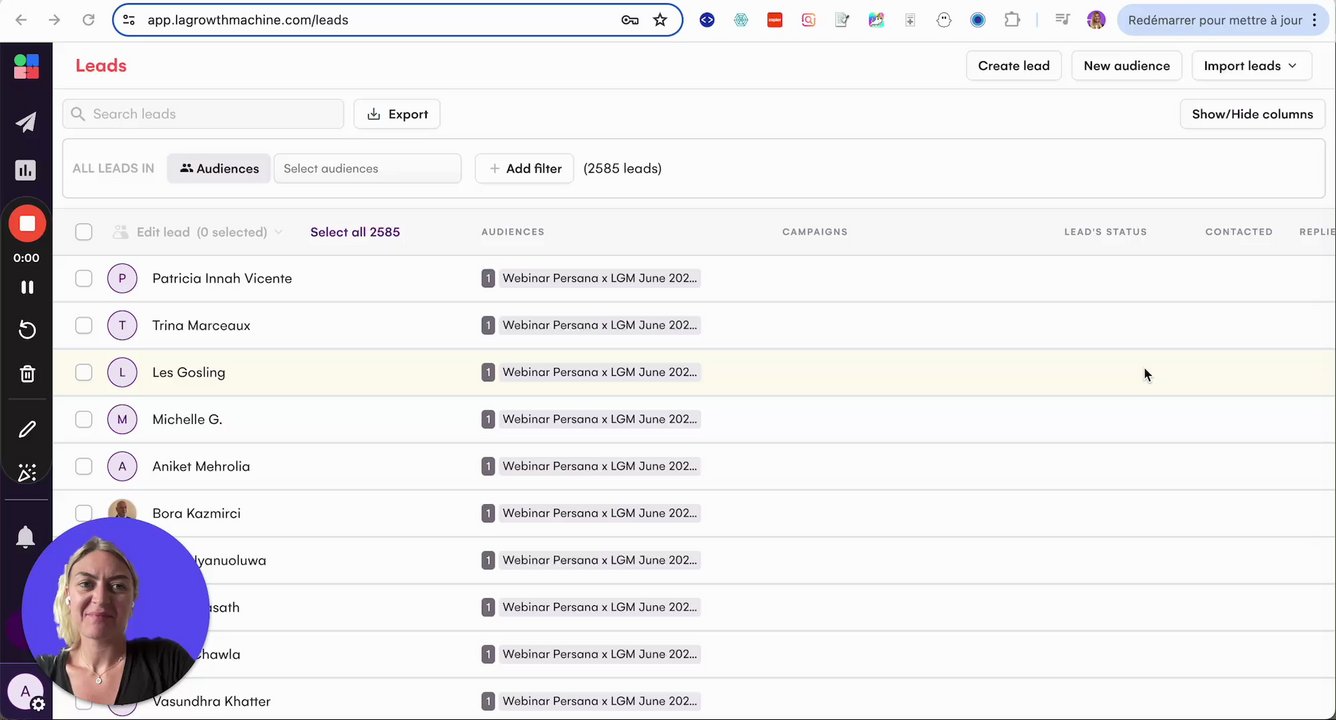Expand the Select audiences combo box
Viewport: 1336px width, 720px height.
367,169
